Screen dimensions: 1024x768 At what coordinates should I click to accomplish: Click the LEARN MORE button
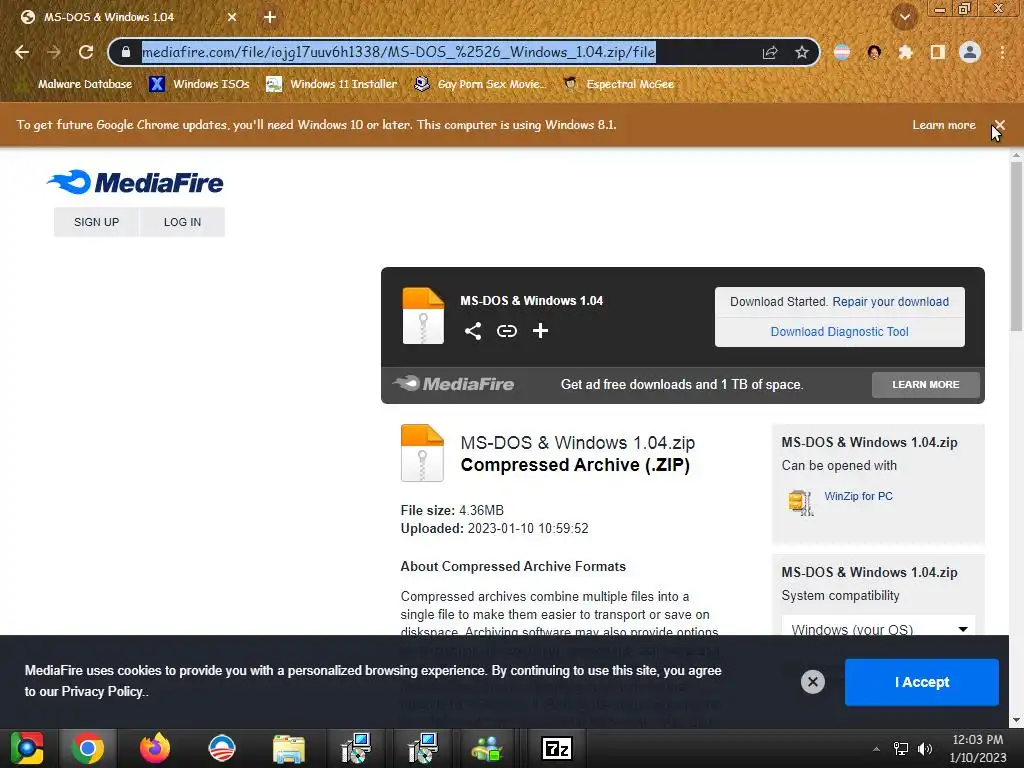pos(925,385)
